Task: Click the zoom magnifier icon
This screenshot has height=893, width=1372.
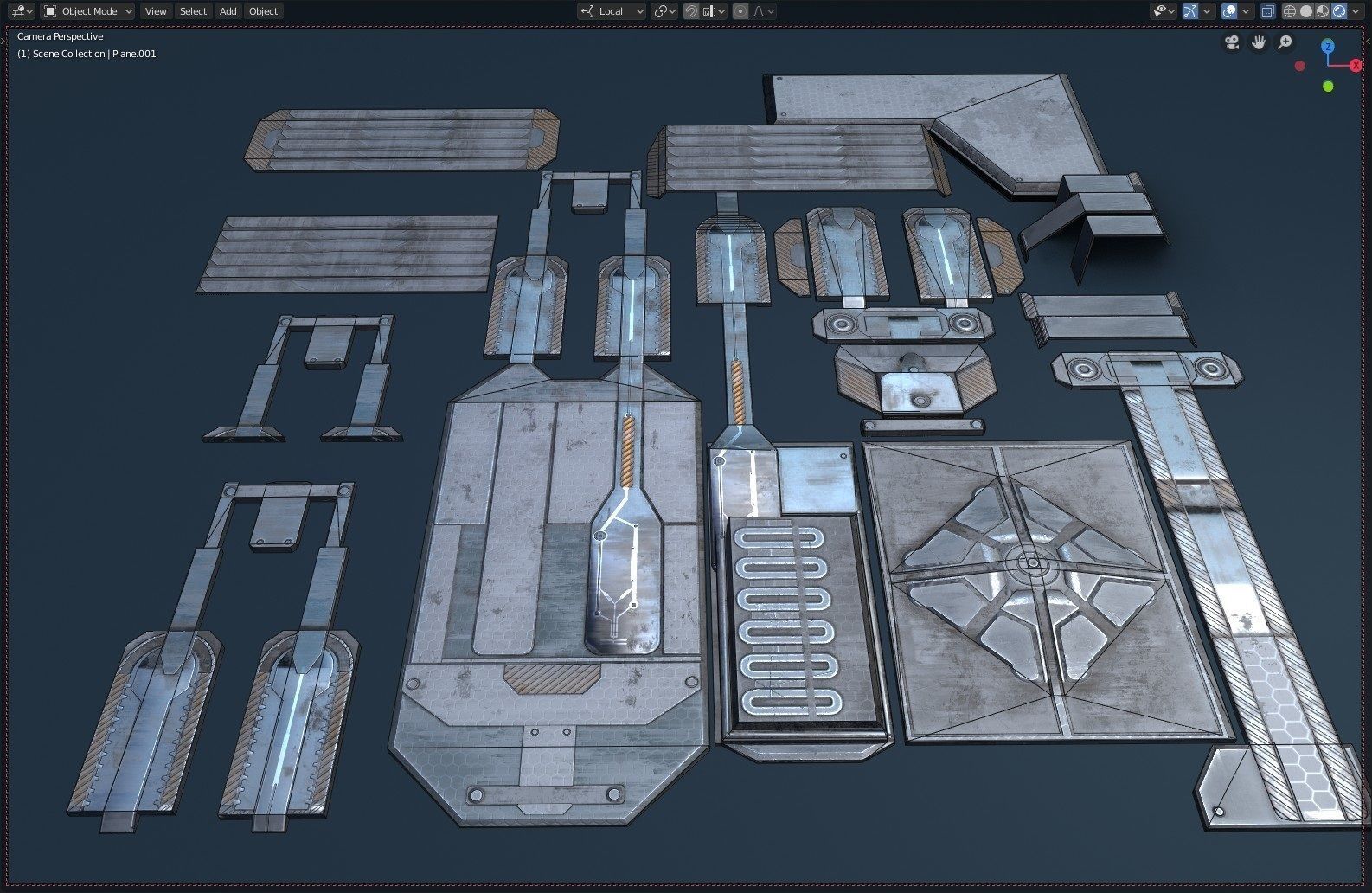Action: click(x=1285, y=42)
